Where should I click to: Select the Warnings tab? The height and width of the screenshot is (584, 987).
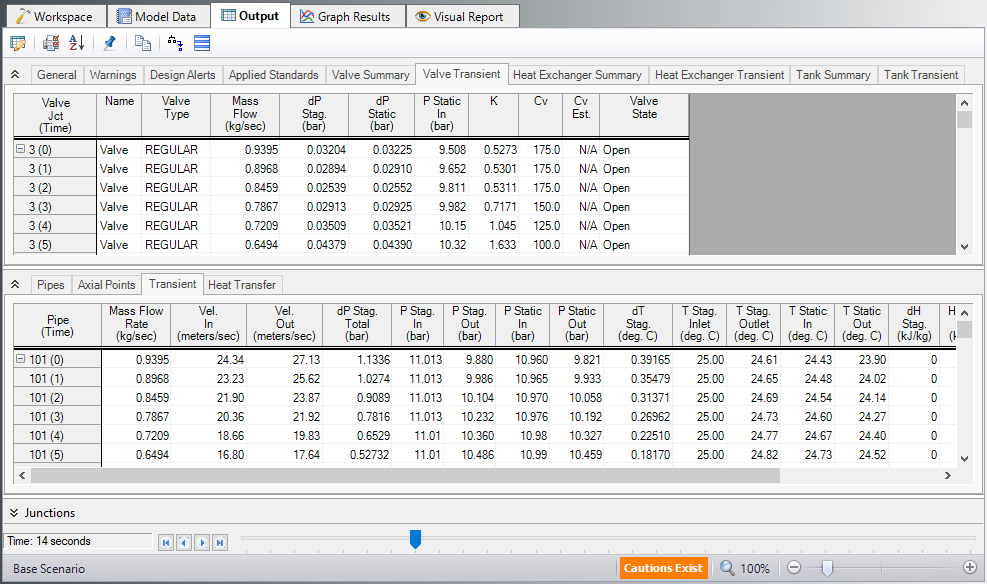click(x=113, y=75)
